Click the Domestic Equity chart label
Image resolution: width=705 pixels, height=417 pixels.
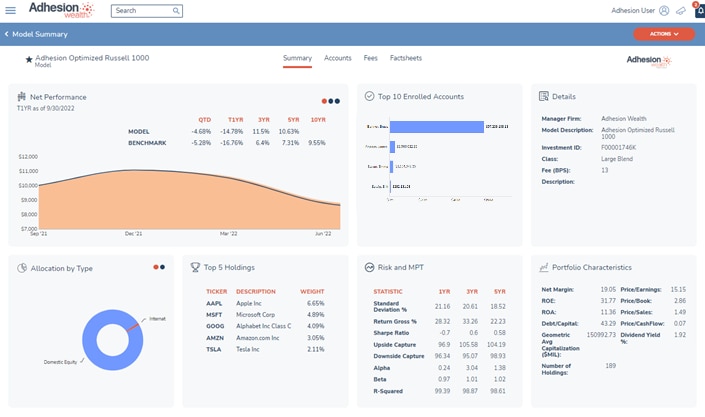(x=60, y=362)
